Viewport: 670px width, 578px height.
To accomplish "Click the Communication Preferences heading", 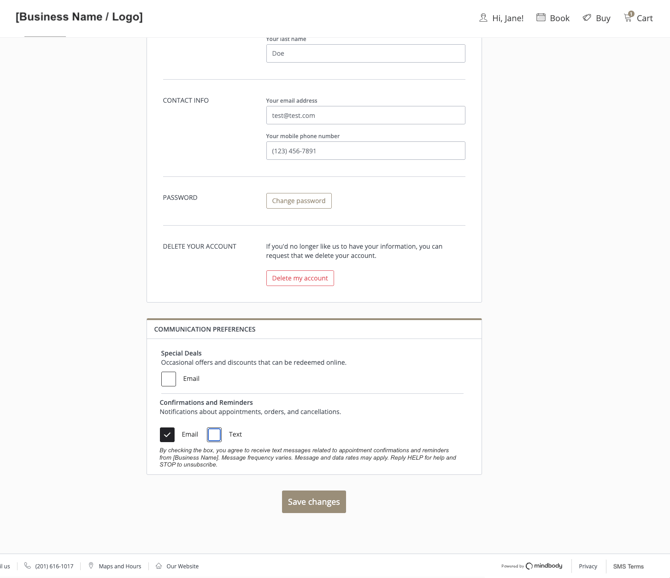I will pyautogui.click(x=205, y=329).
